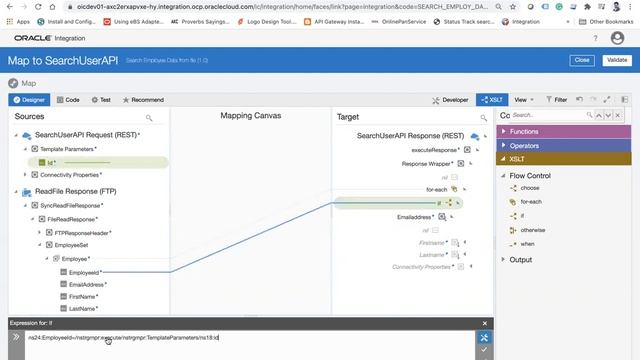Open the Filter option
The width and height of the screenshot is (640, 360).
(x=557, y=100)
